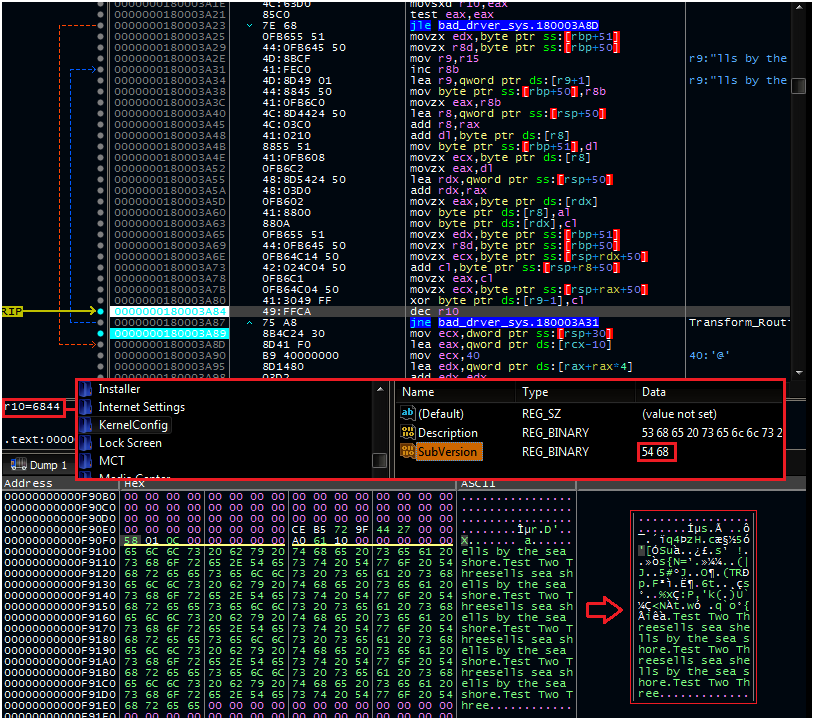Switch to the Dump 1 tab
The width and height of the screenshot is (814, 720).
[x=37, y=465]
